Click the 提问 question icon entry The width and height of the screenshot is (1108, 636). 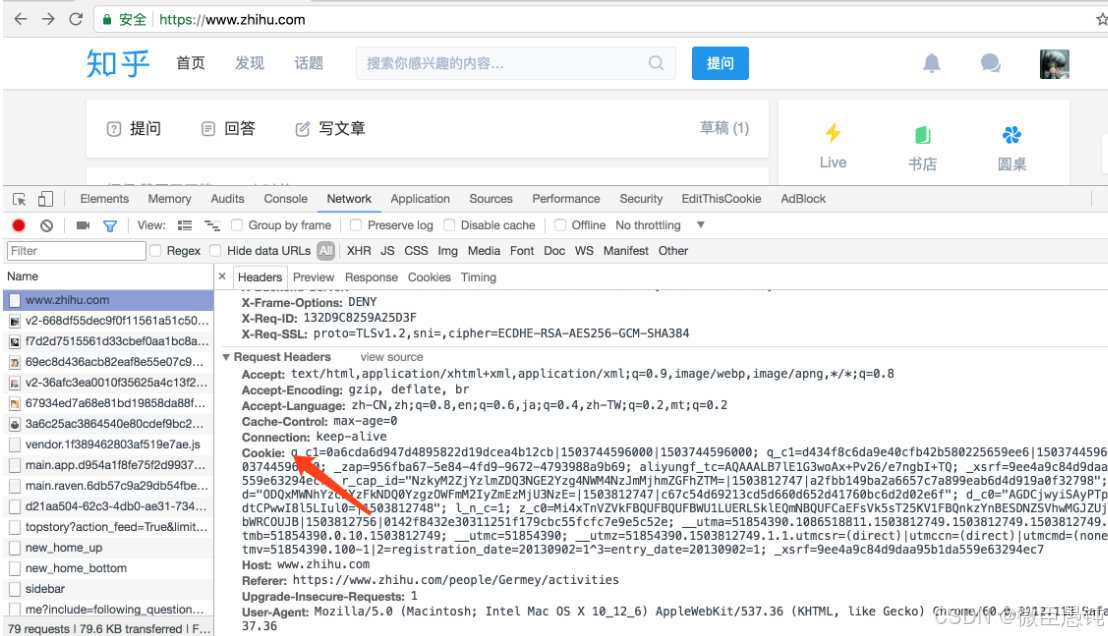(x=134, y=129)
